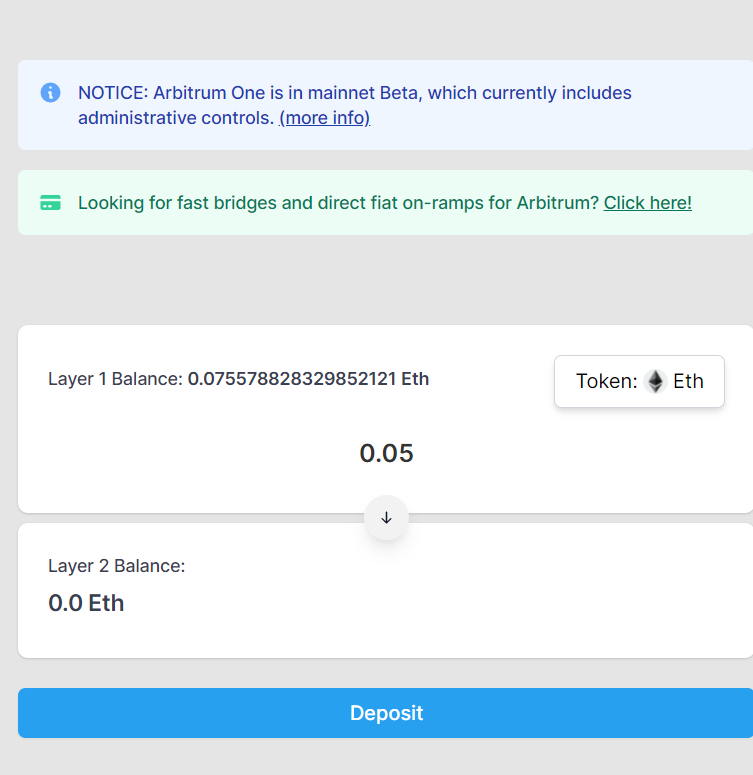Image resolution: width=753 pixels, height=775 pixels.
Task: Open the Token: Eth selector
Action: click(639, 381)
